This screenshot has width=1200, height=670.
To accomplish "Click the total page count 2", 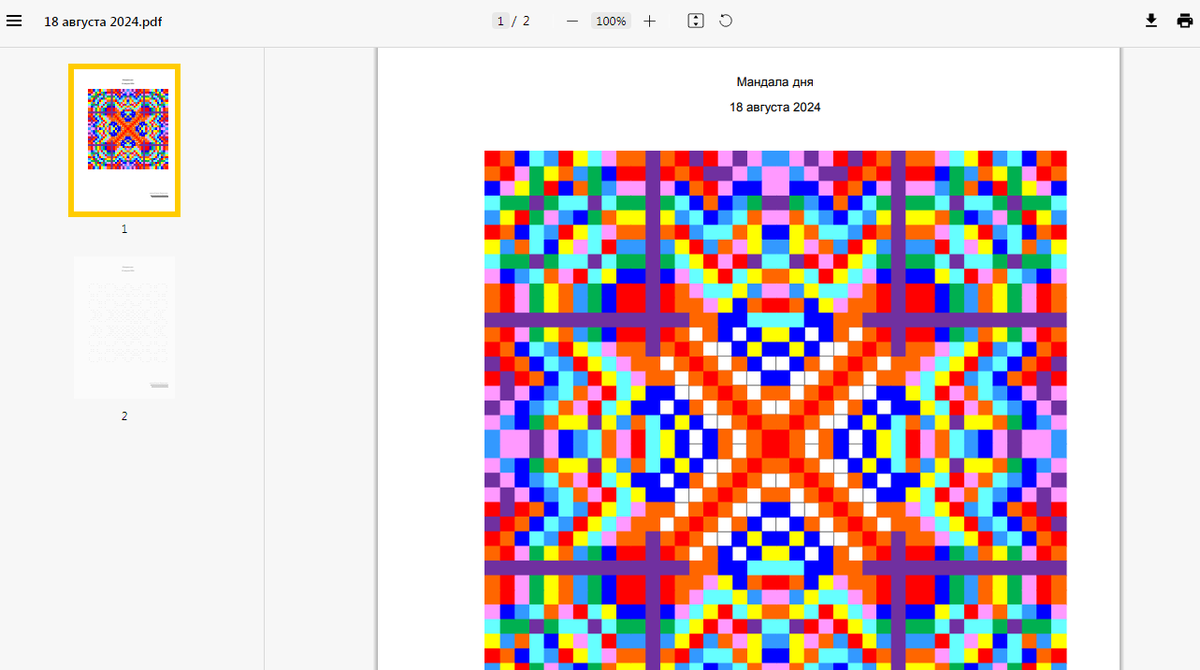I will pos(526,21).
